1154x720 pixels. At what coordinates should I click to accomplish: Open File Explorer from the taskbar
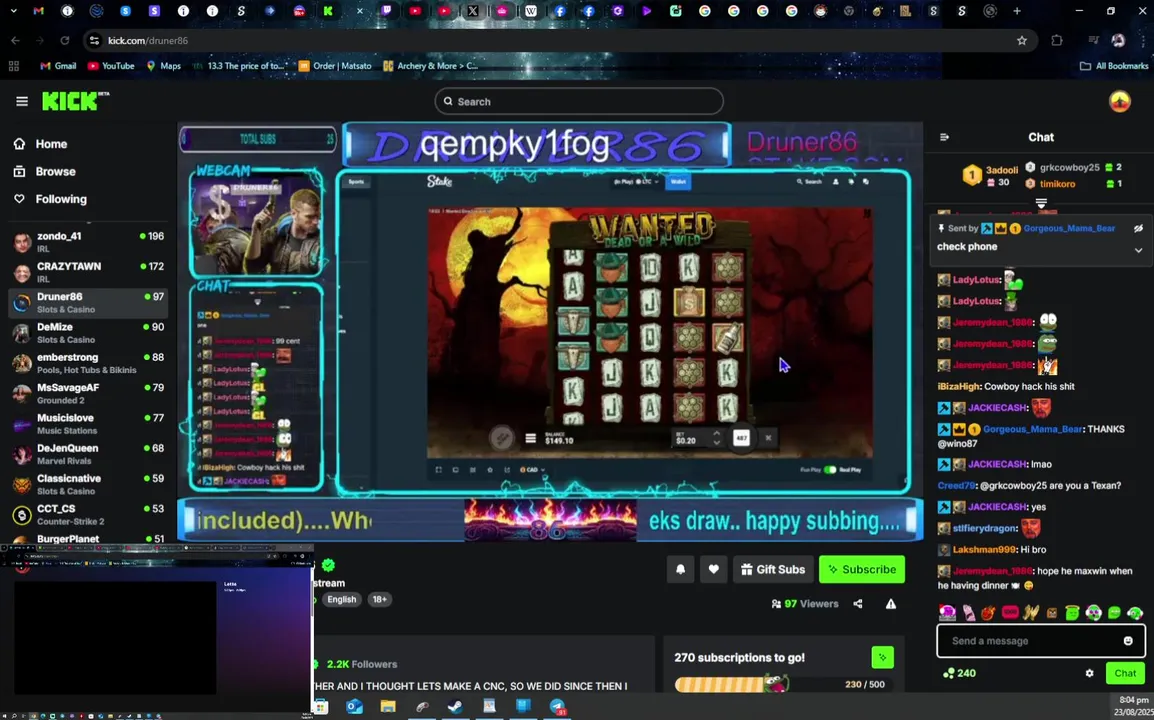[x=388, y=707]
